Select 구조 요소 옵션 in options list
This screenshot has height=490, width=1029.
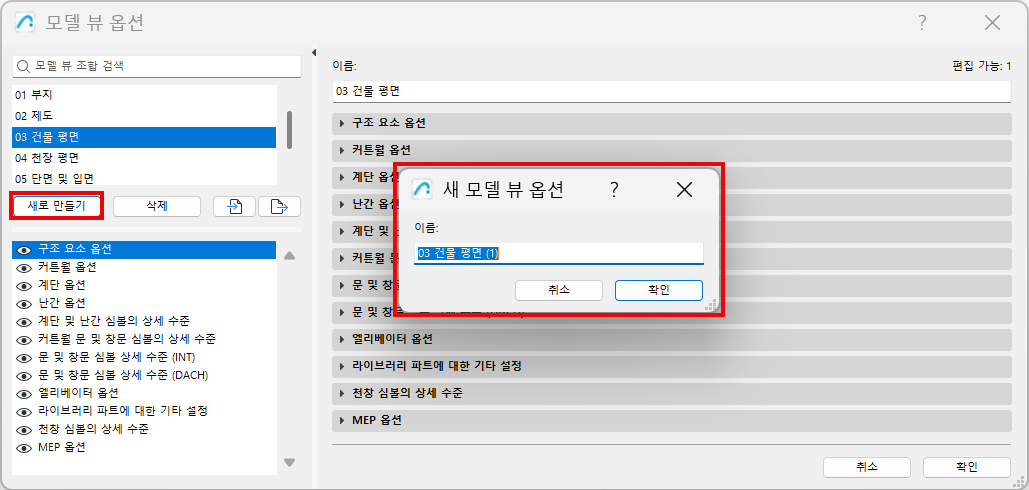[144, 250]
